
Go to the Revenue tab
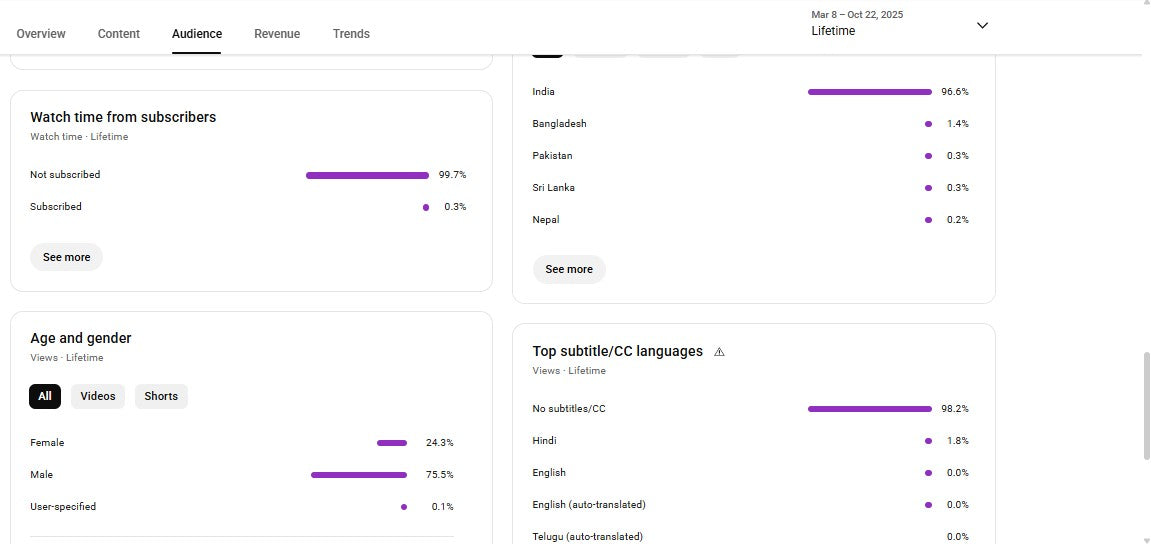pos(277,34)
